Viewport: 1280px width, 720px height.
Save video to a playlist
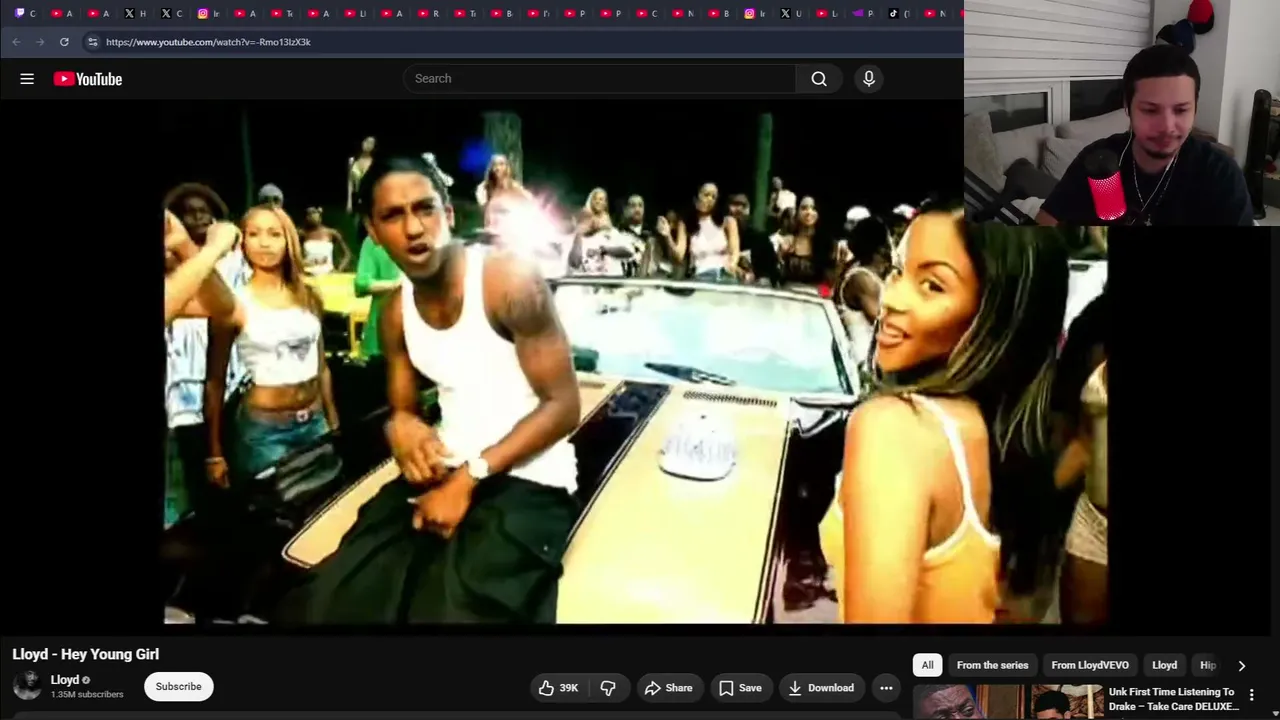coord(740,688)
